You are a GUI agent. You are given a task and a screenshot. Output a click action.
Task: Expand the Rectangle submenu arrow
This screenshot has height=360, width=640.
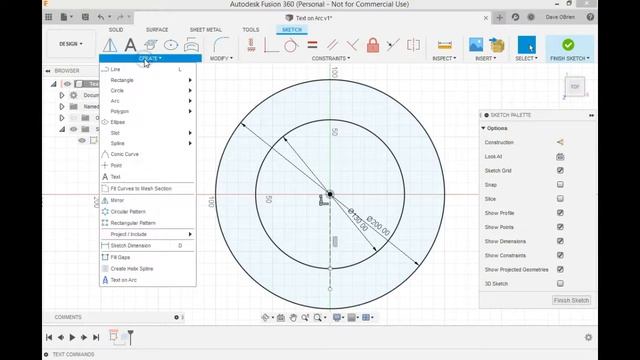coord(190,80)
